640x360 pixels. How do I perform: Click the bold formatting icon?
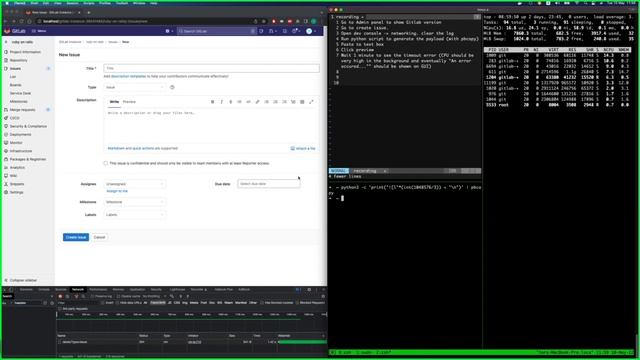(x=213, y=102)
